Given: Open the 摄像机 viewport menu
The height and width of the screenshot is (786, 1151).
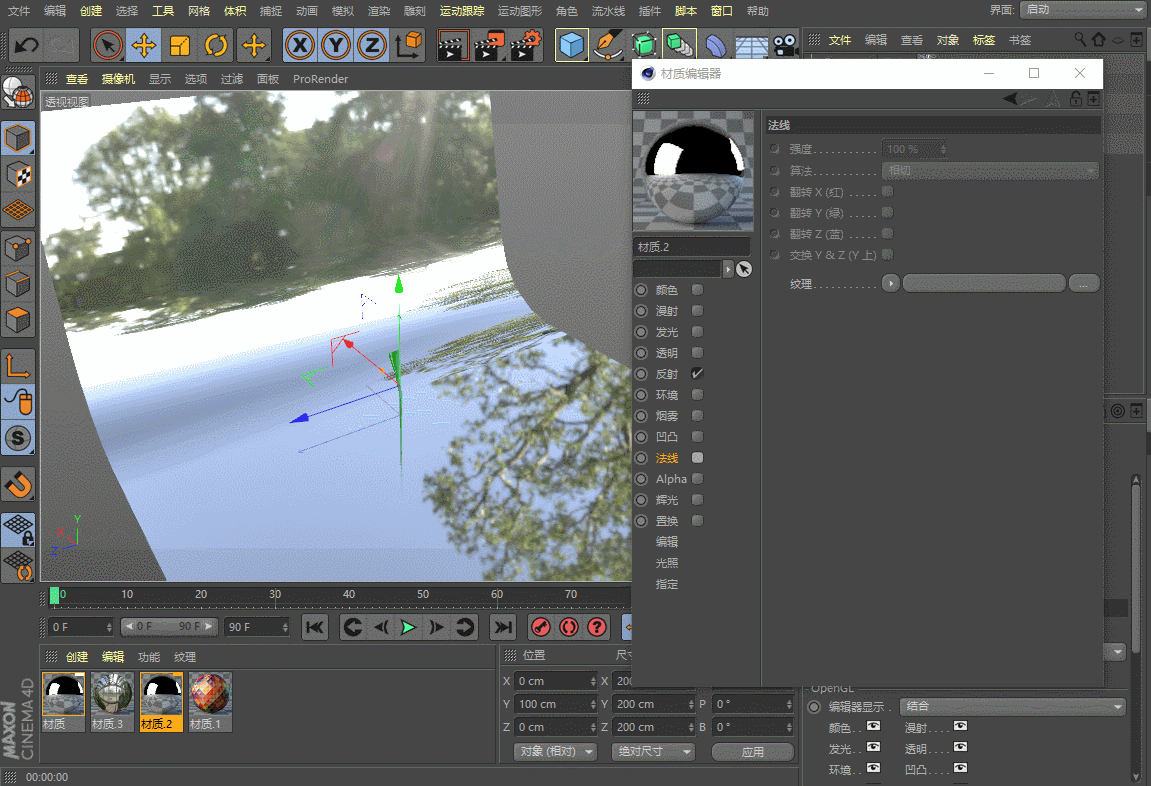Looking at the screenshot, I should point(118,79).
